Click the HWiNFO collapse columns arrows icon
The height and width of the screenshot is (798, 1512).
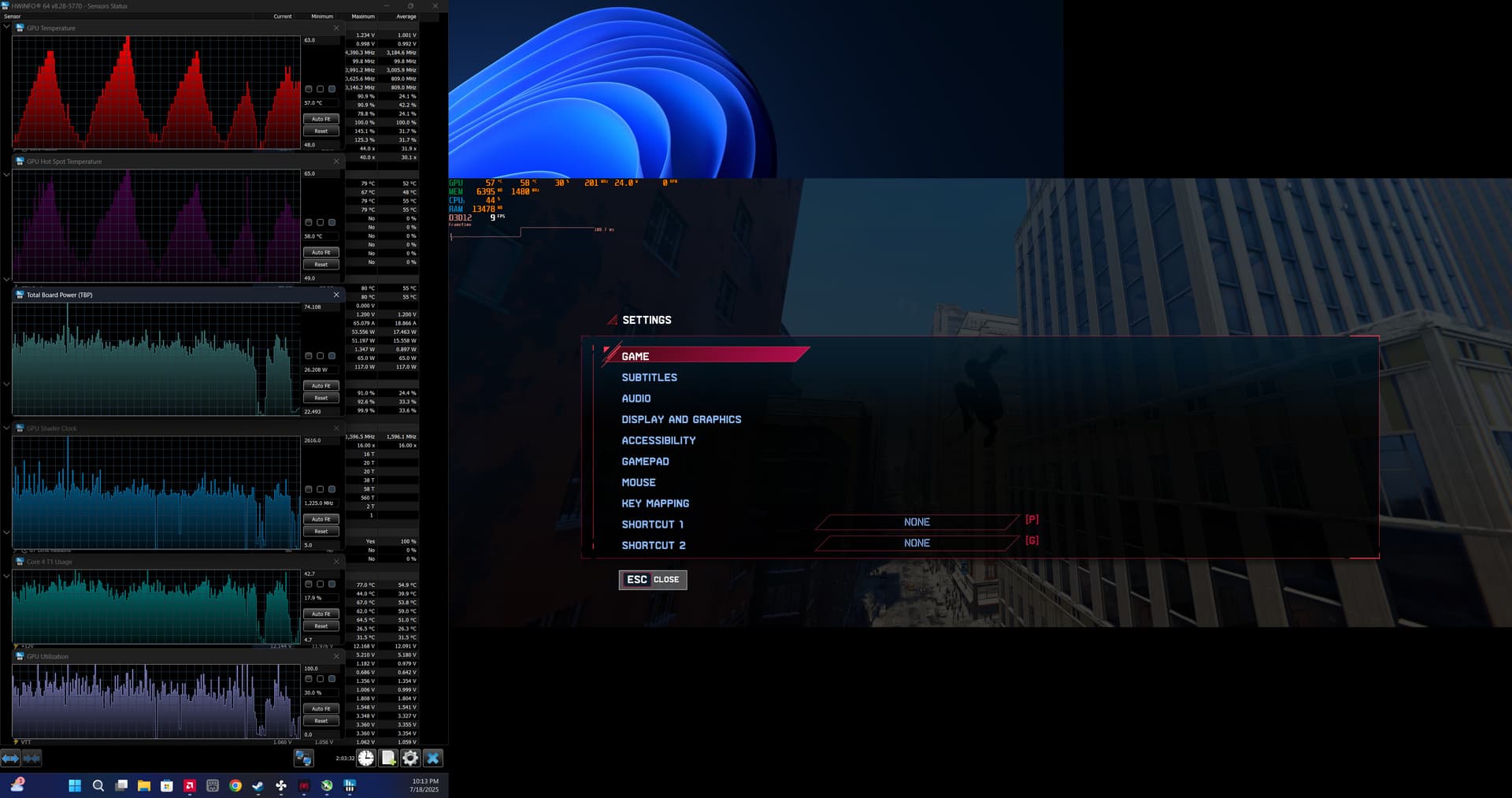point(31,758)
